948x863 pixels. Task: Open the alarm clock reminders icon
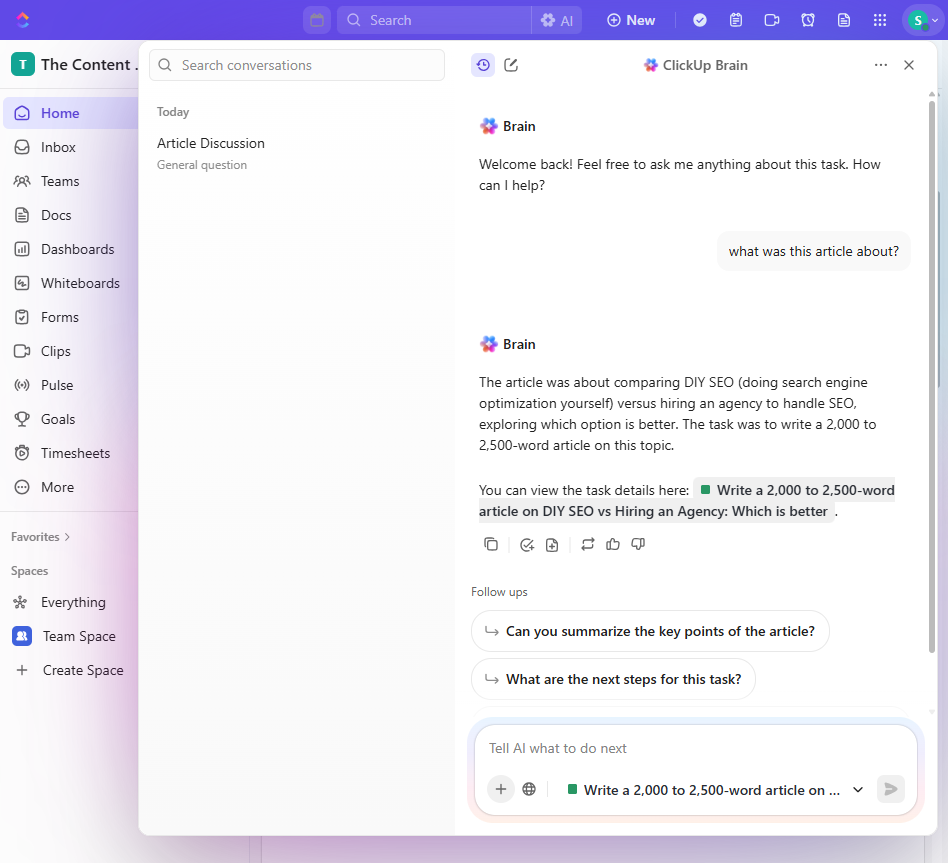[808, 20]
